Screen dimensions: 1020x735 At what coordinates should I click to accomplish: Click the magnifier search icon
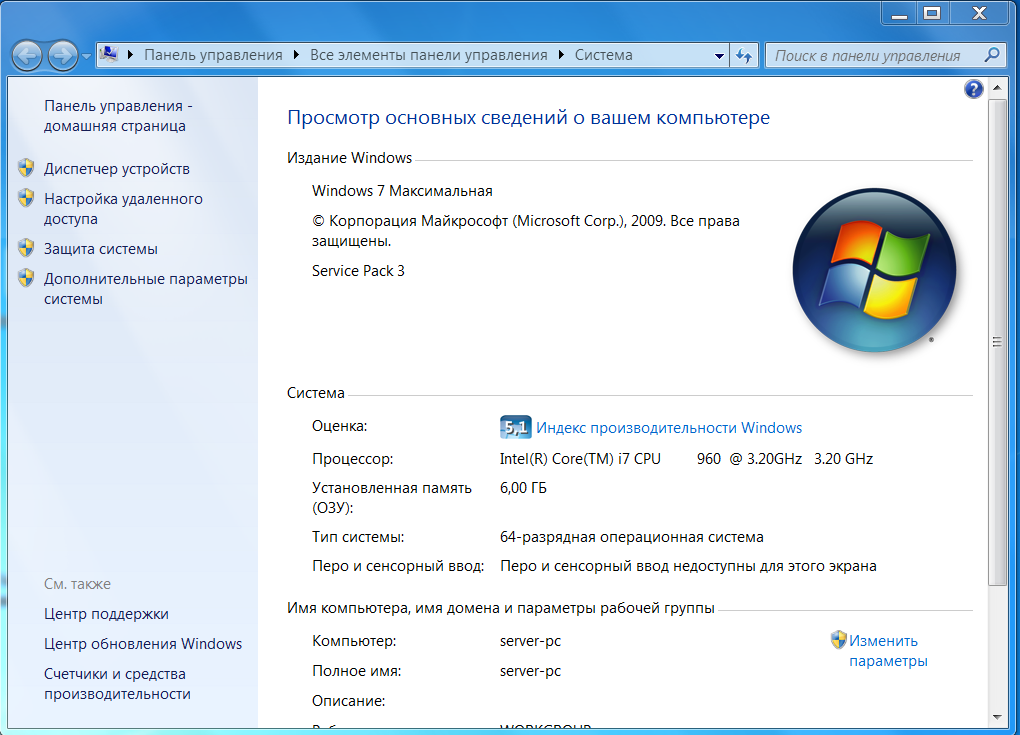point(992,55)
